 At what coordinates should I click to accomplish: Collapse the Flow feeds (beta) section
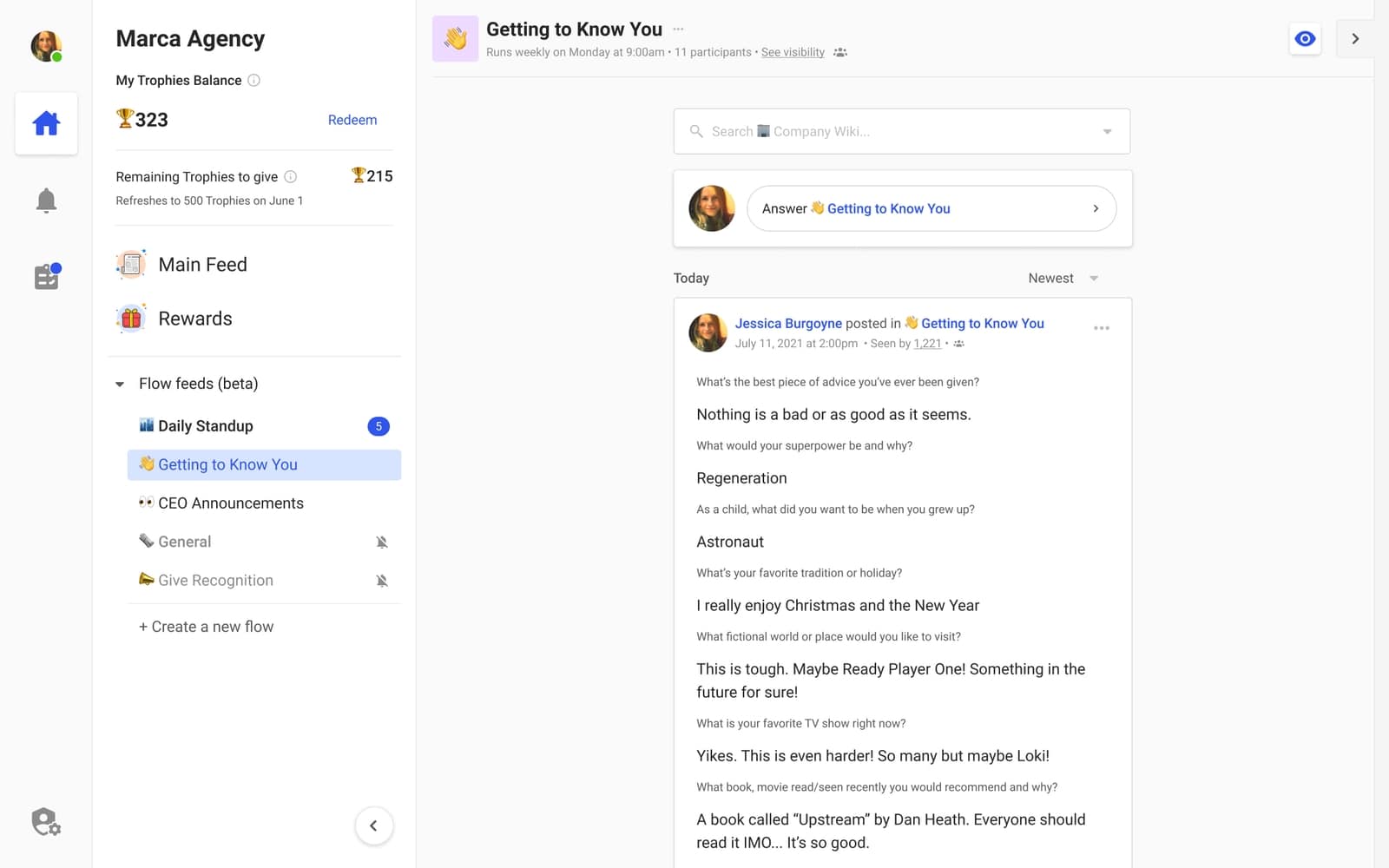tap(120, 384)
